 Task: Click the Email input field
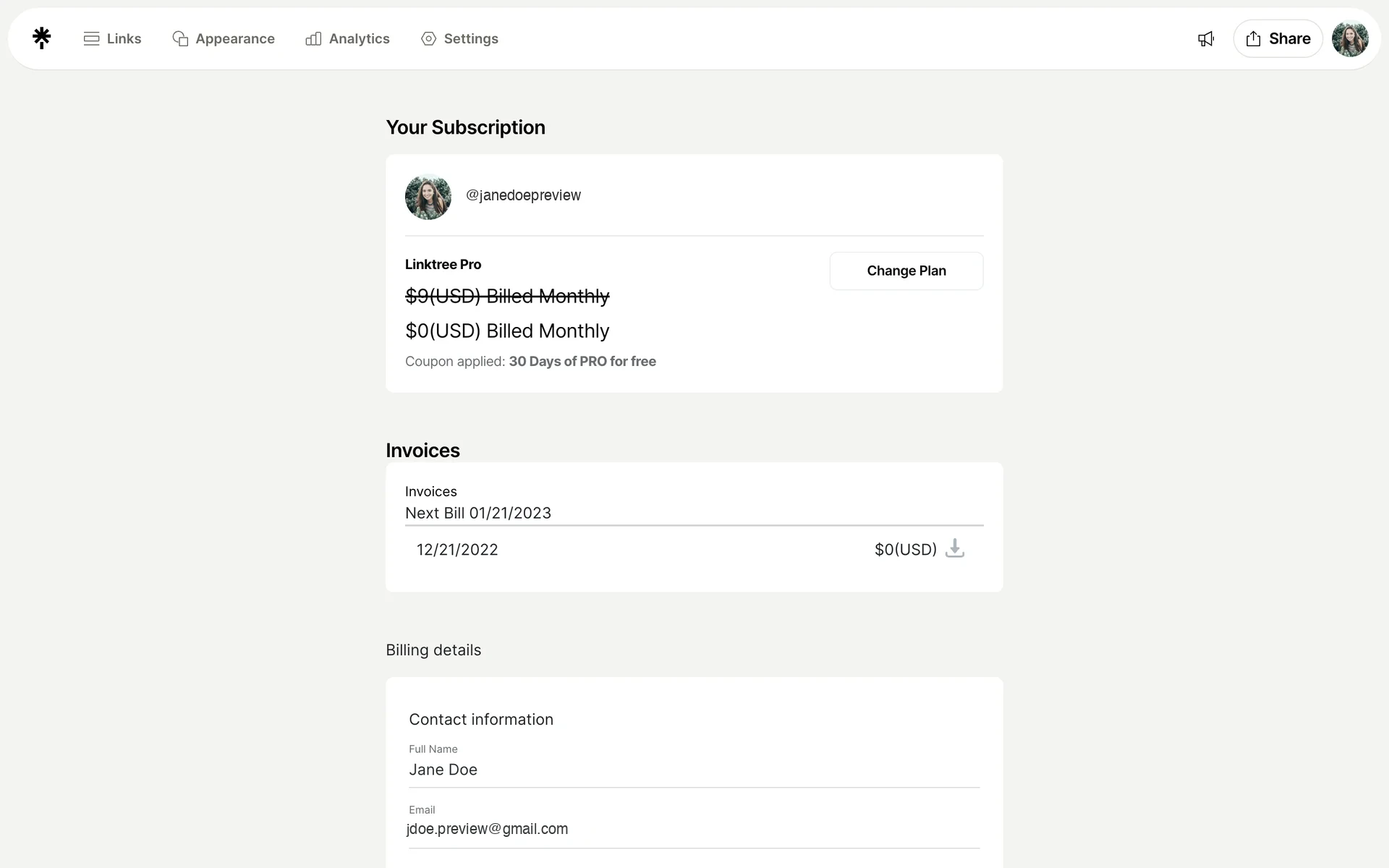[694, 829]
